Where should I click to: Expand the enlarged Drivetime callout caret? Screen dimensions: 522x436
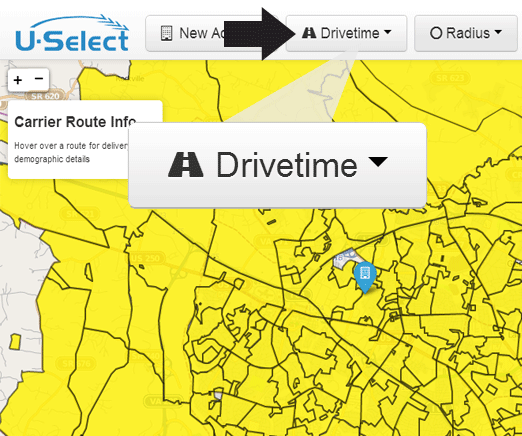(378, 162)
